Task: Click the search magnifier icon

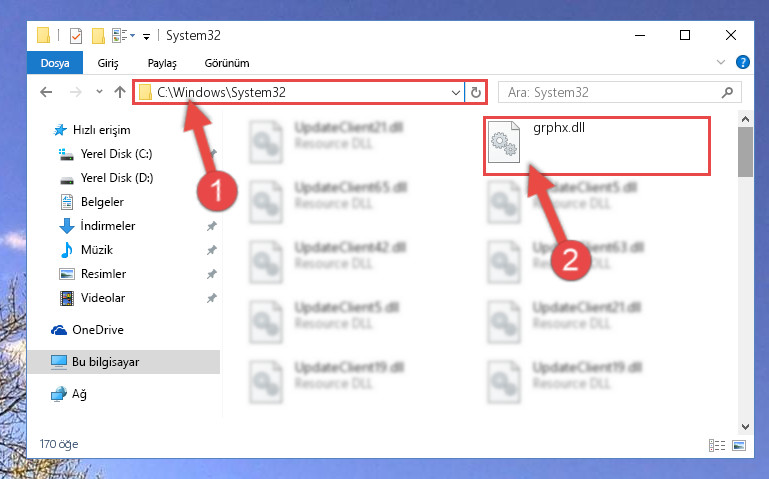Action: pyautogui.click(x=727, y=92)
